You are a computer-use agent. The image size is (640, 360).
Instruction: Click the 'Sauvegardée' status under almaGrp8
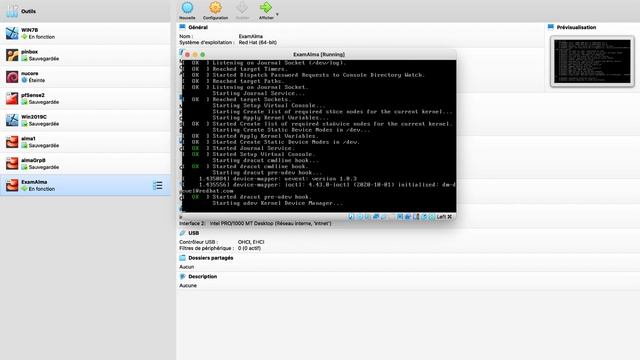click(x=44, y=167)
